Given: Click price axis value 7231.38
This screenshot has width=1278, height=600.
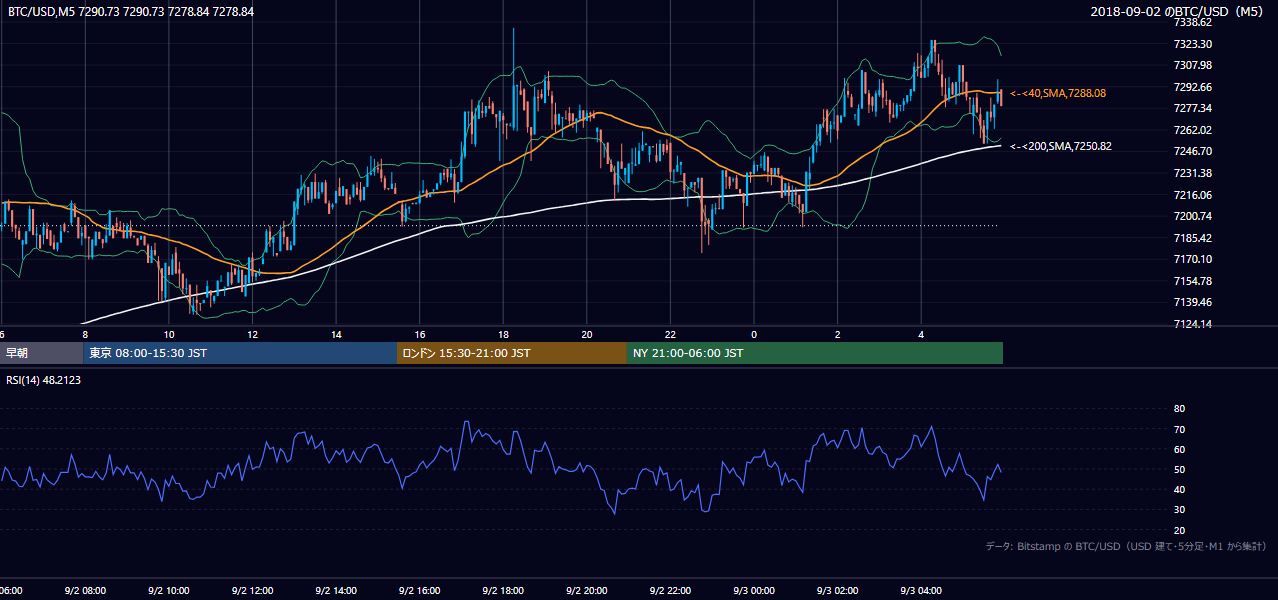Looking at the screenshot, I should tap(1193, 173).
